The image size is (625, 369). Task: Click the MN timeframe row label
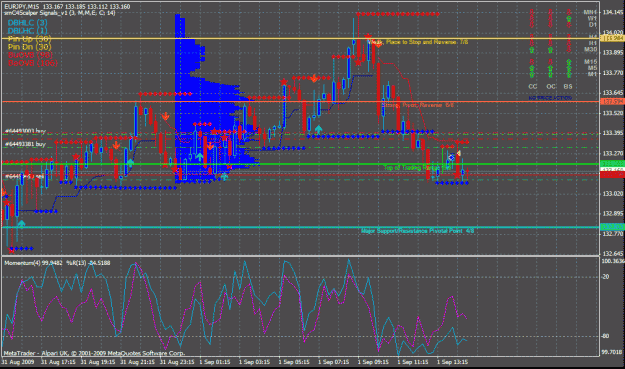[590, 12]
